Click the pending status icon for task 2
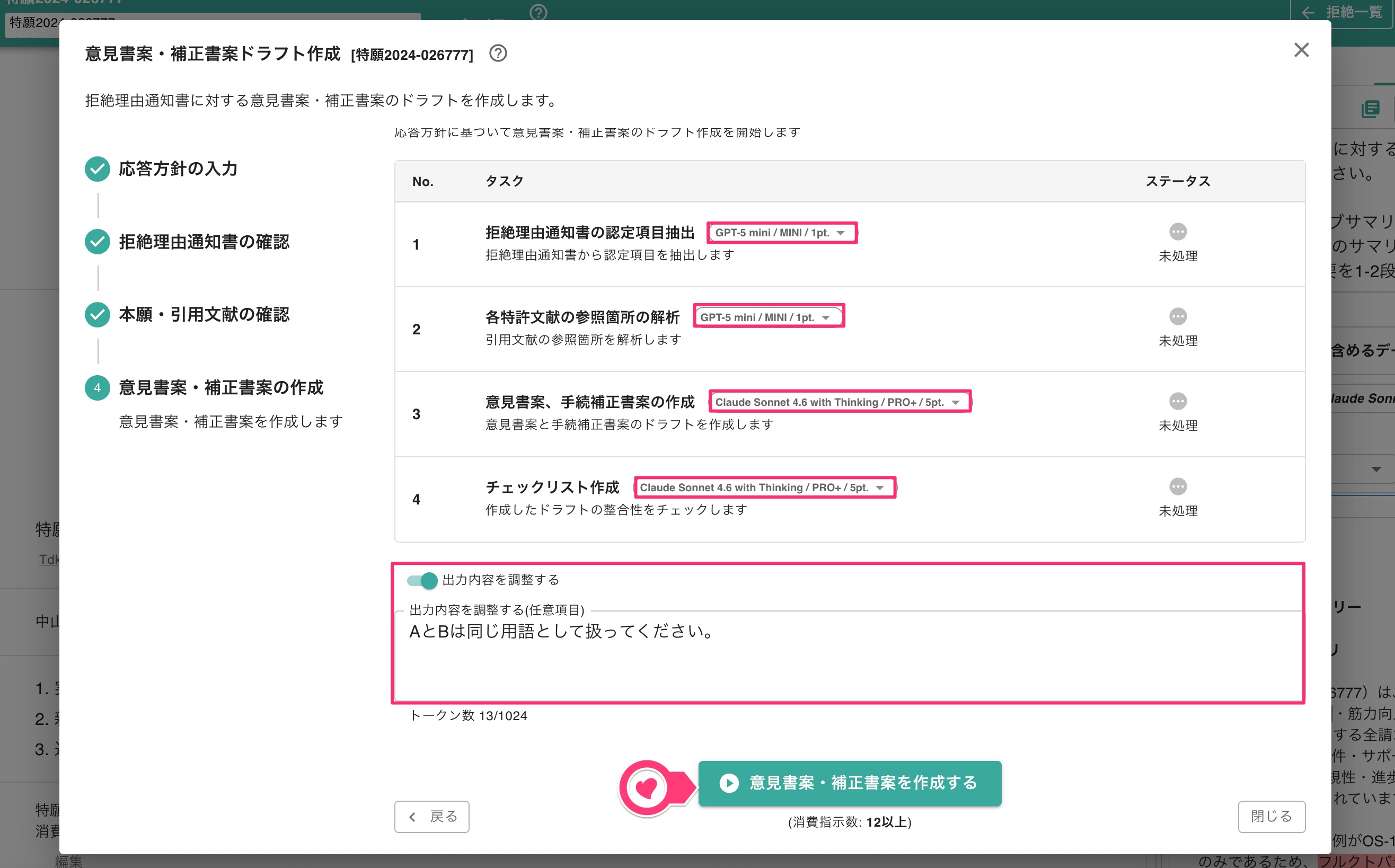The width and height of the screenshot is (1395, 868). coord(1177,316)
